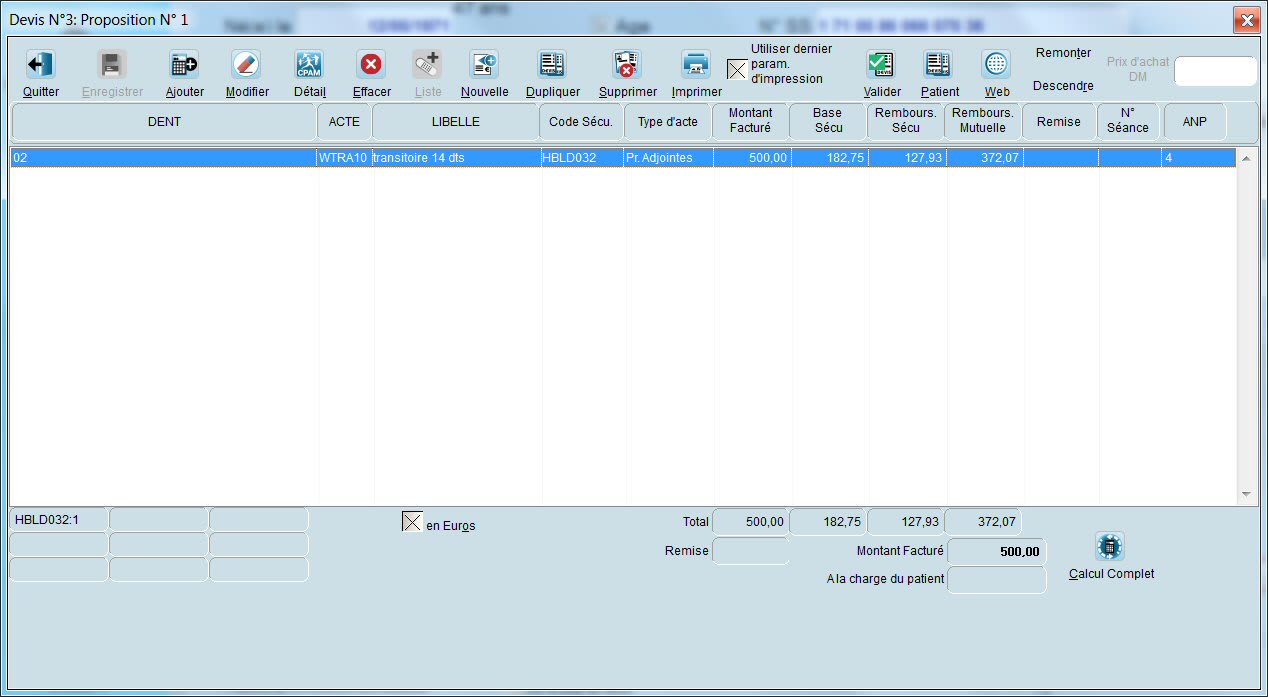Sort by the Montant Facturé column header
Screen dimensions: 1268x697
pos(750,121)
